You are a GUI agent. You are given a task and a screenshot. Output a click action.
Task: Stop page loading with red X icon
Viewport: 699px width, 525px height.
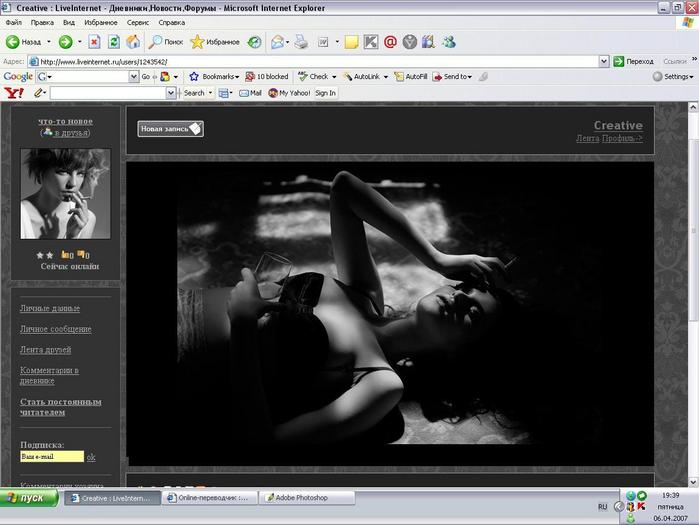tap(94, 42)
